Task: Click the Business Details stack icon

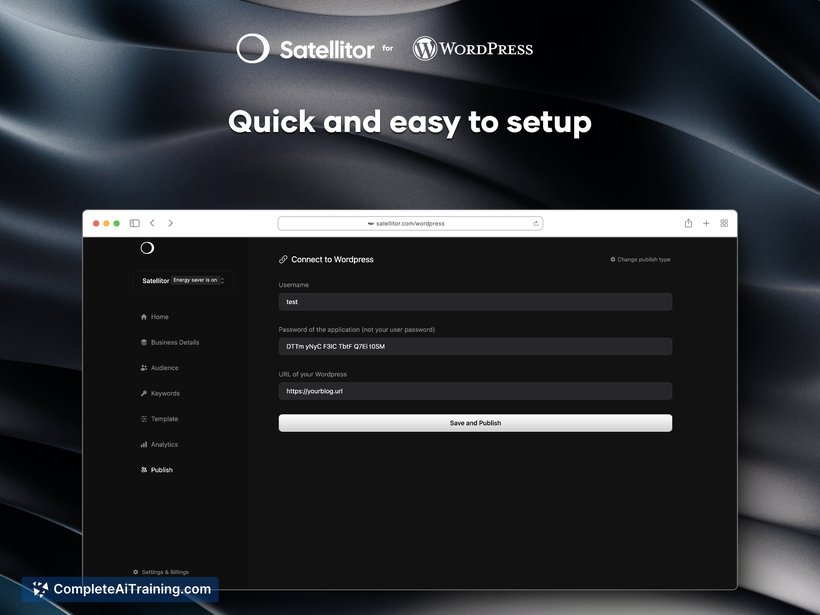Action: tap(144, 343)
